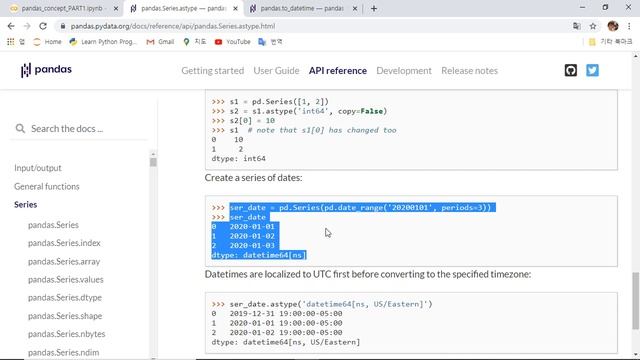Open pandas.Series.array sidebar link
Screen dimensions: 640x360
pyautogui.click(x=64, y=261)
